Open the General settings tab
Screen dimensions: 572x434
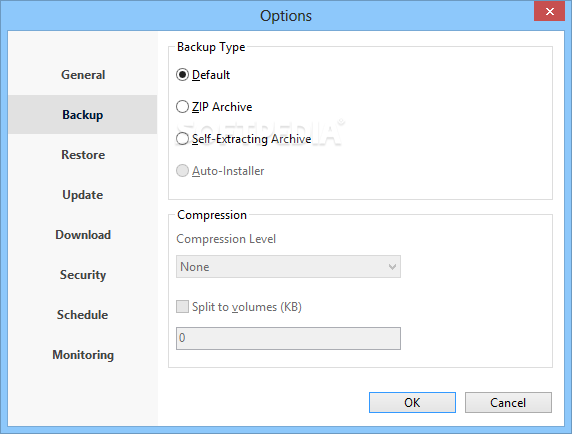click(83, 75)
